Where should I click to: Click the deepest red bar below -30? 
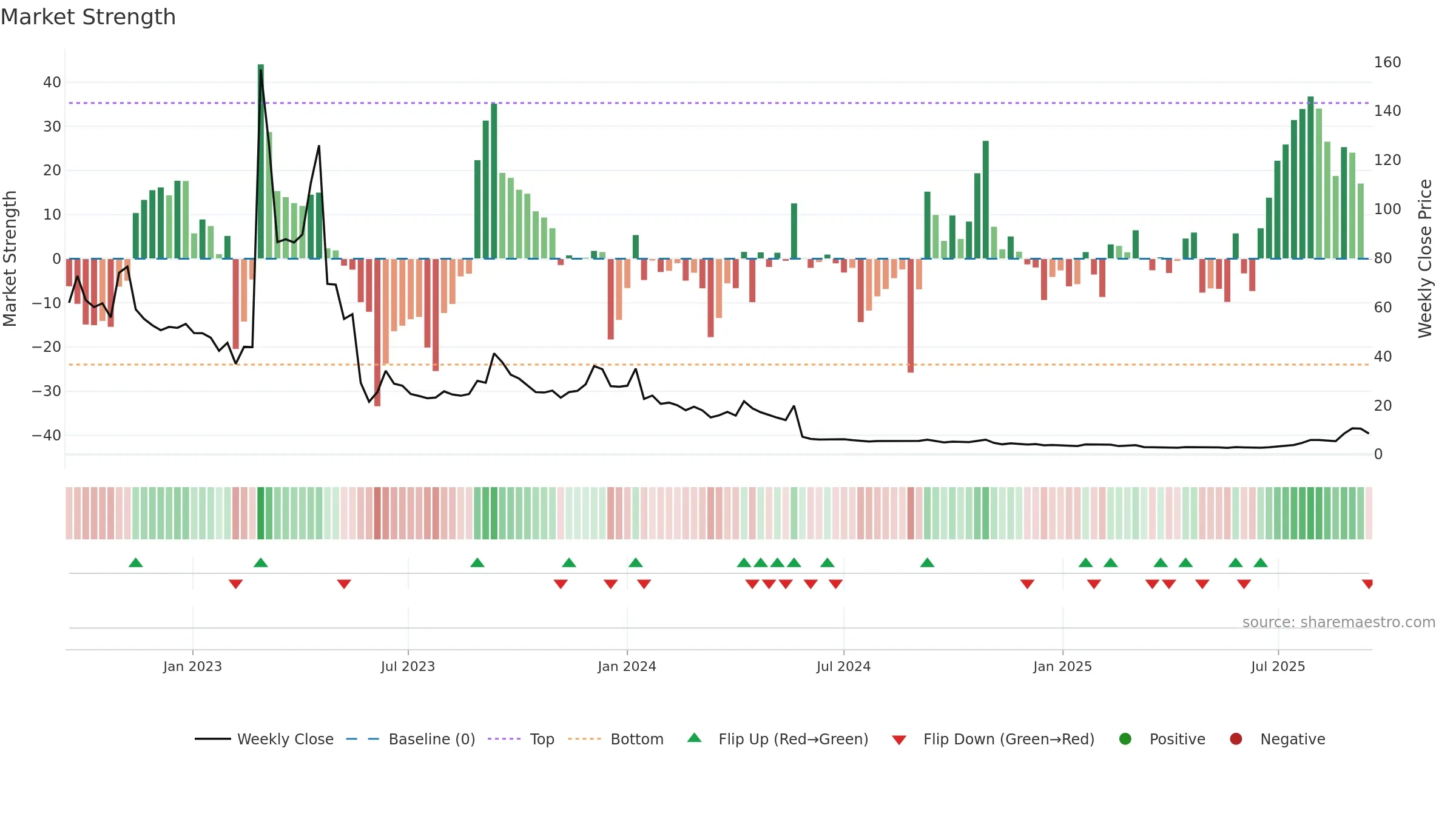click(377, 332)
